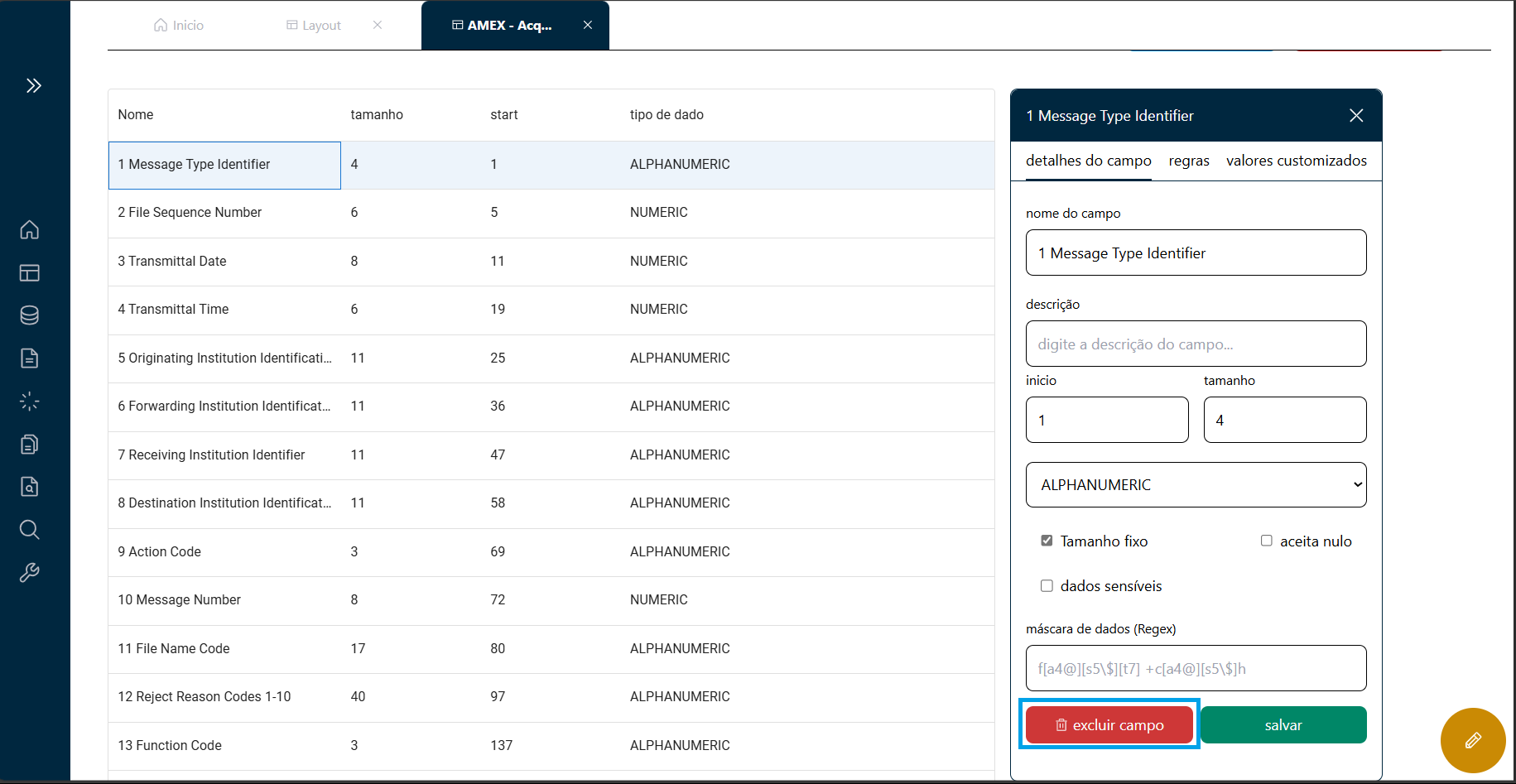Open the ALPHANUMERIC data type dropdown
Image resolution: width=1516 pixels, height=784 pixels.
[x=1196, y=485]
